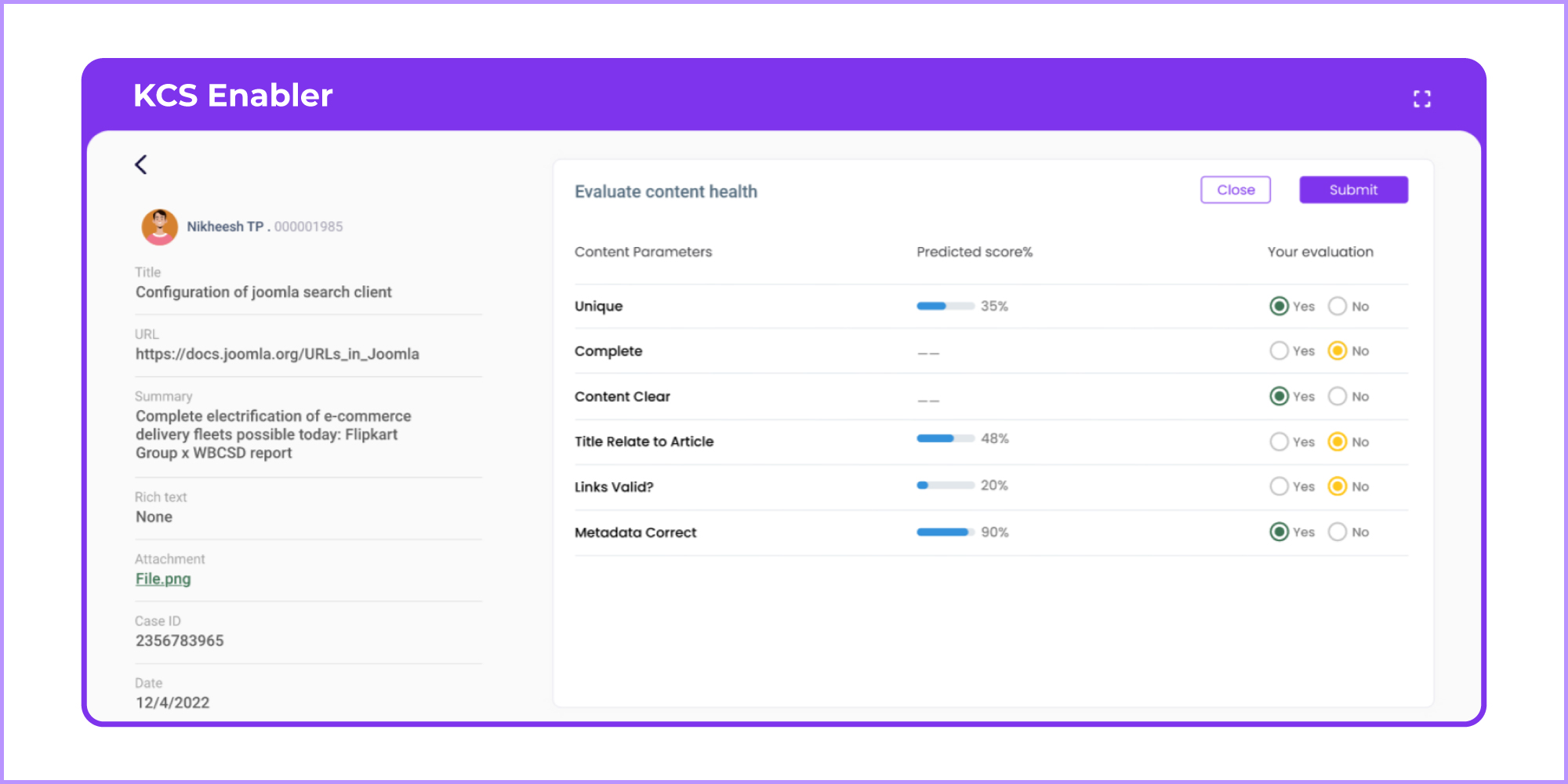1568x784 pixels.
Task: Click the Case ID value 2356783965
Action: pyautogui.click(x=180, y=641)
